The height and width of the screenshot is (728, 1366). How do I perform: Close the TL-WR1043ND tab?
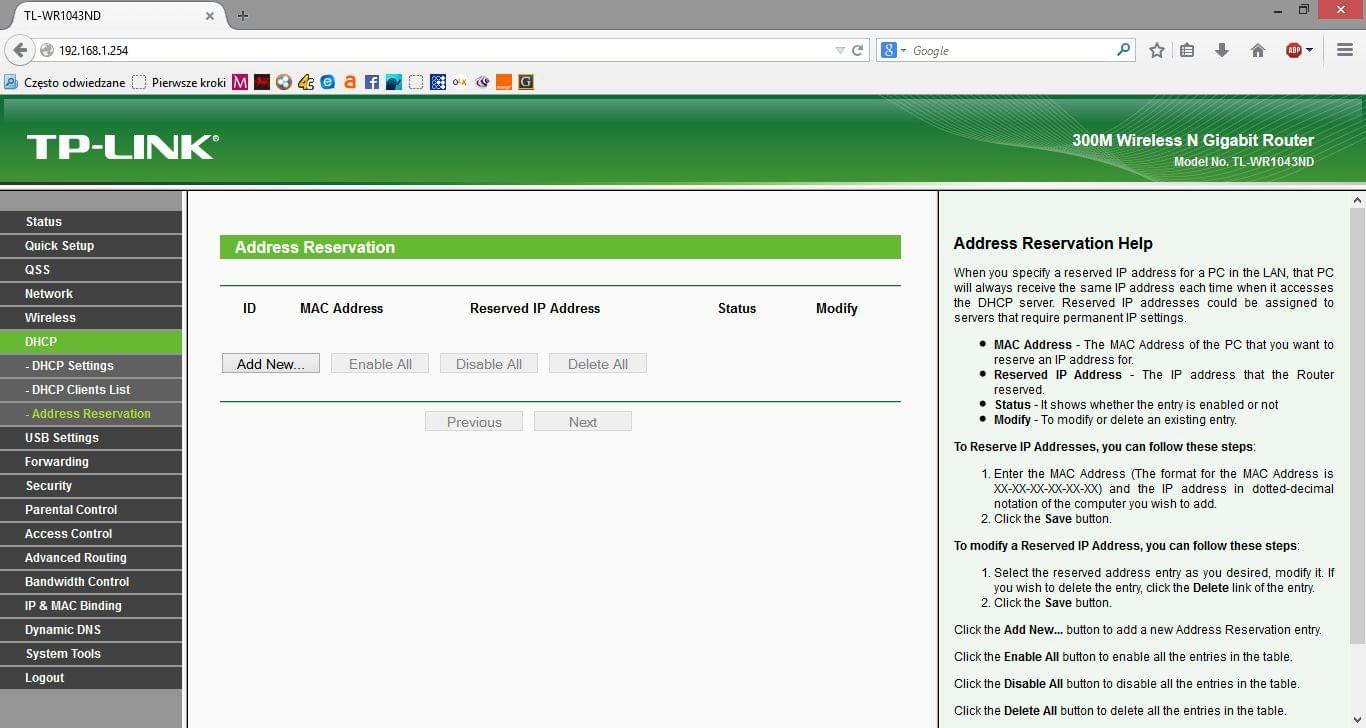[x=210, y=16]
